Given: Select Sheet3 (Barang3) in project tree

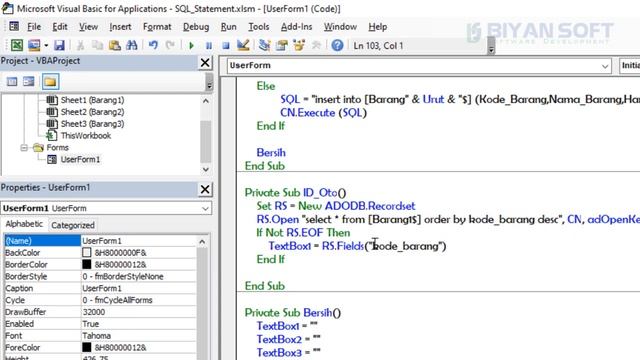Looking at the screenshot, I should click(x=92, y=124).
